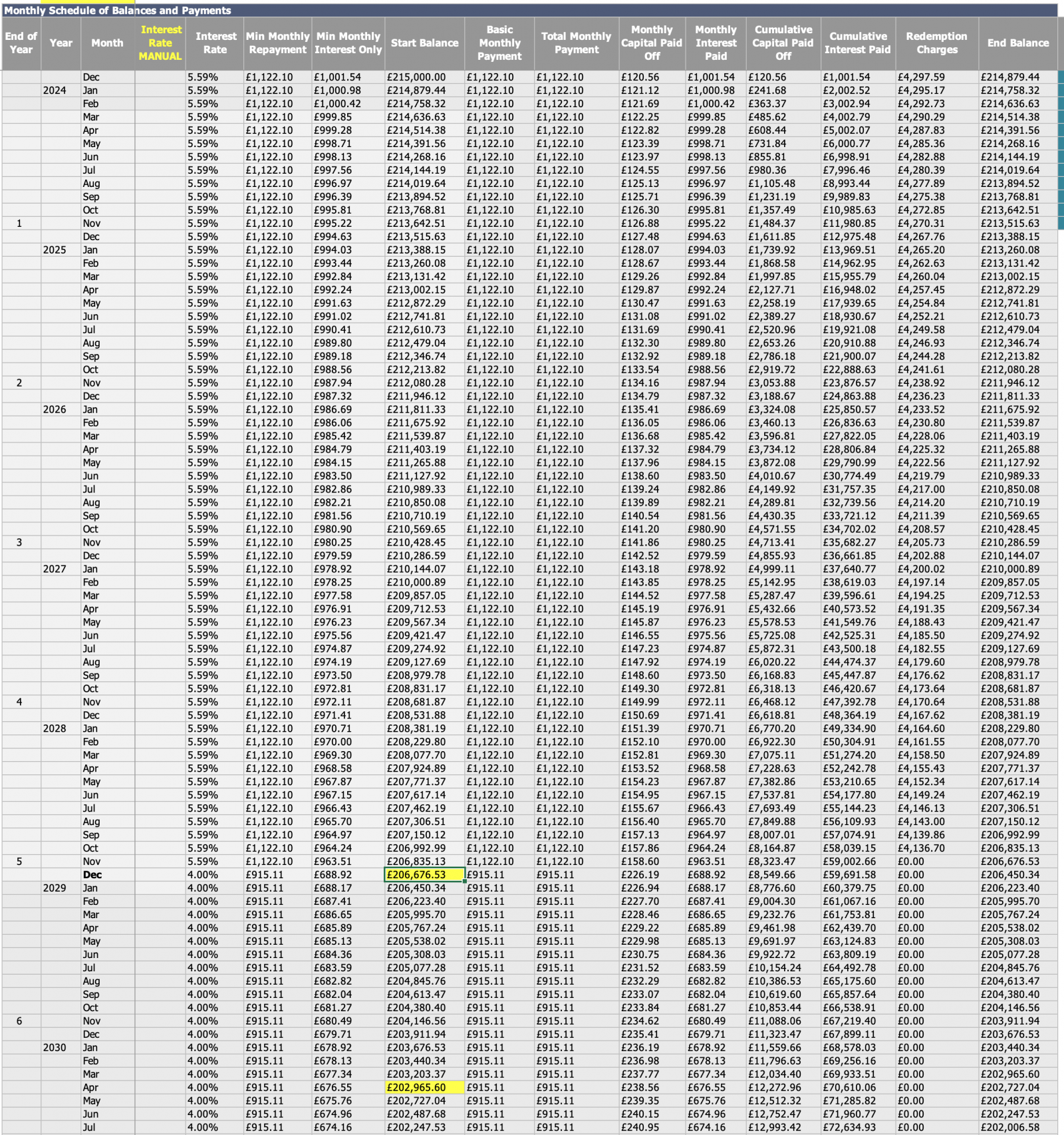
Task: Click Cumulative Capital Paid Off £12,993.42
Action: pos(783,1128)
